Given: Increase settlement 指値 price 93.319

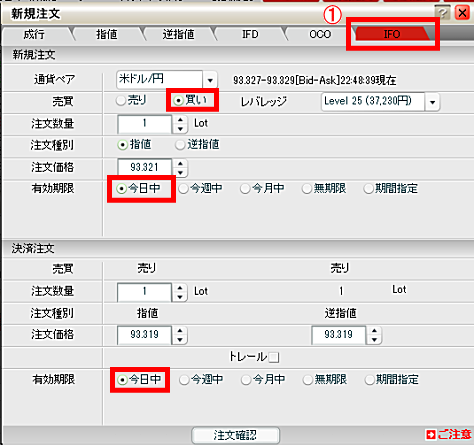Looking at the screenshot, I should coord(180,331).
